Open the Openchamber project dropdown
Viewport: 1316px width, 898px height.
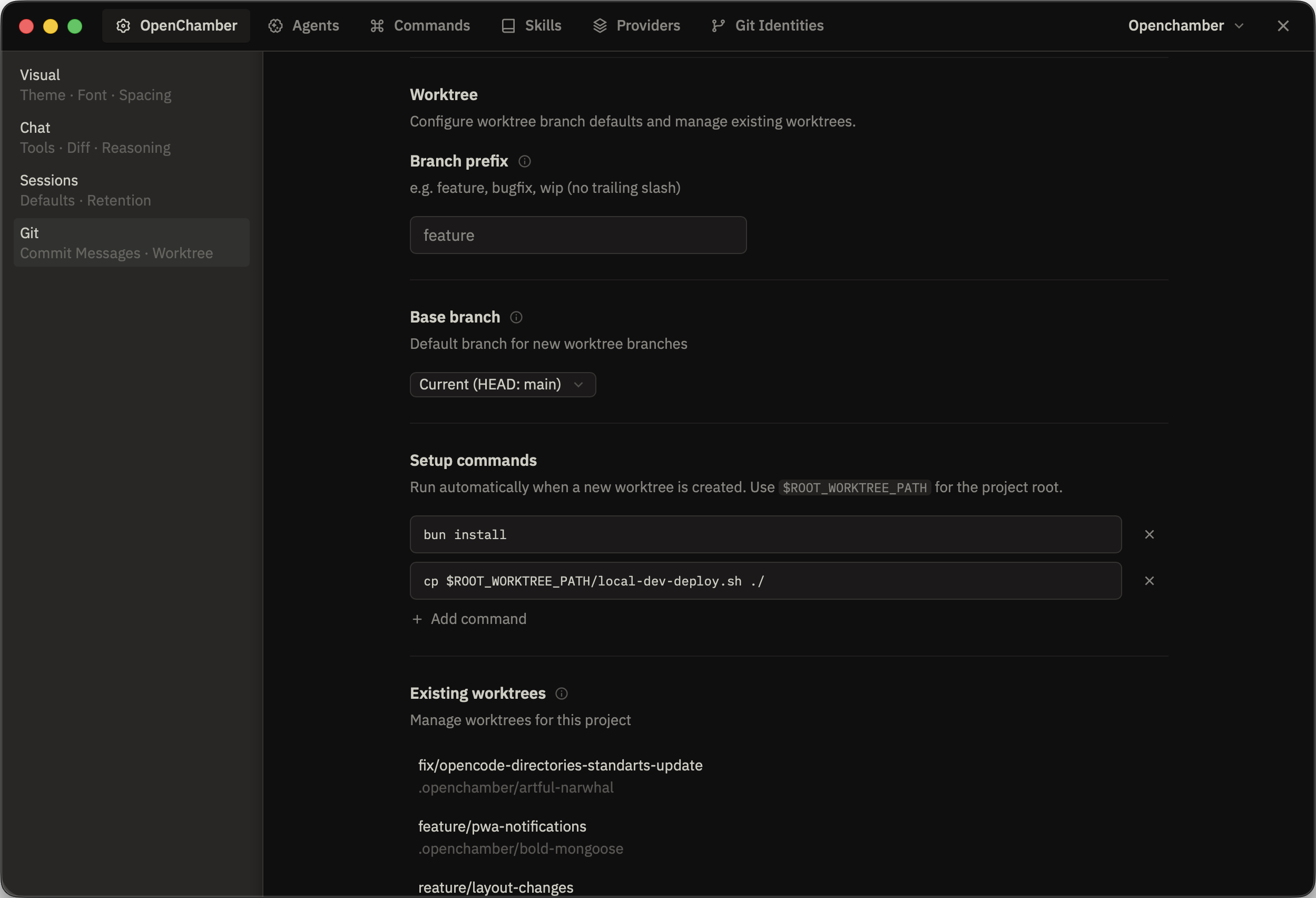1186,26
